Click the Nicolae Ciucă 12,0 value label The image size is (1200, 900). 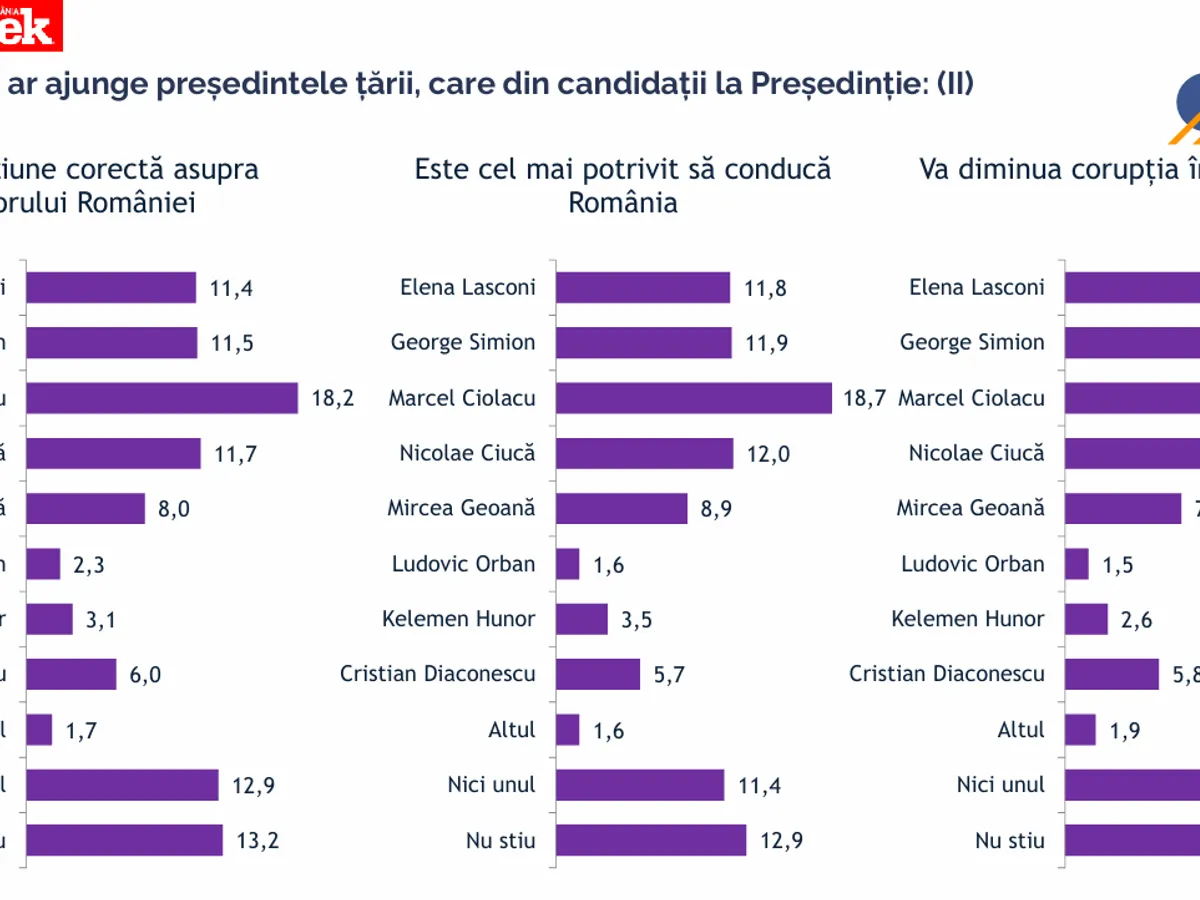[767, 453]
